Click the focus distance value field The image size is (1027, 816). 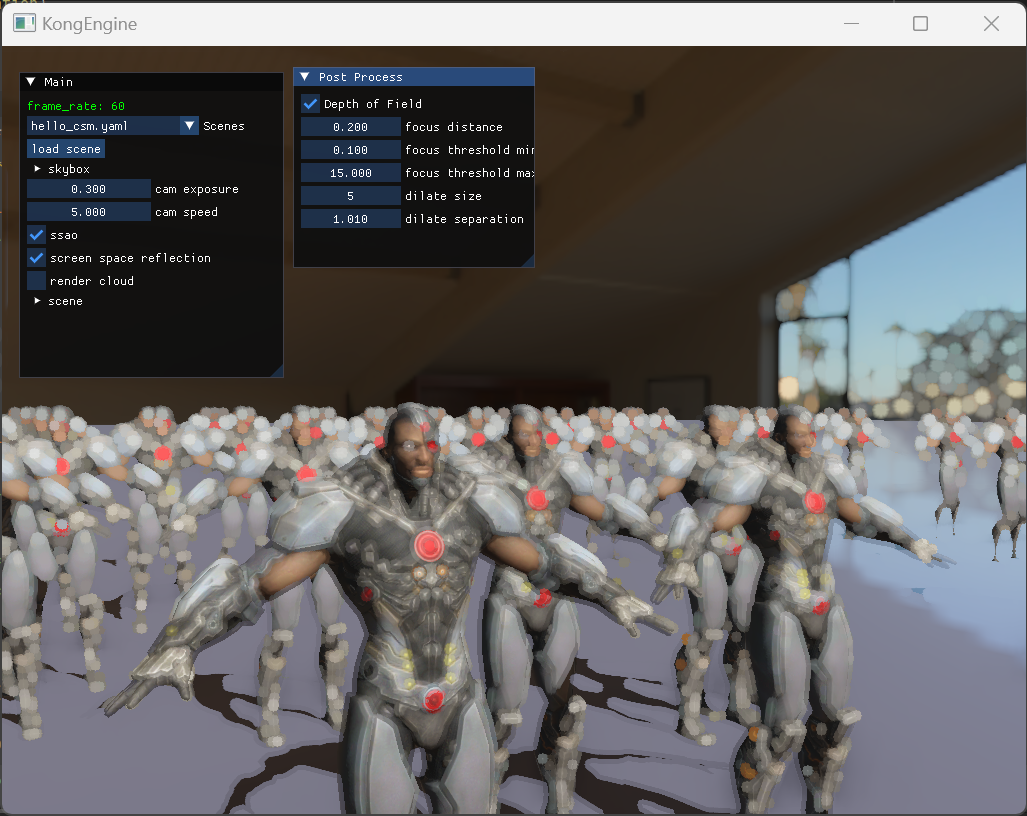point(350,126)
